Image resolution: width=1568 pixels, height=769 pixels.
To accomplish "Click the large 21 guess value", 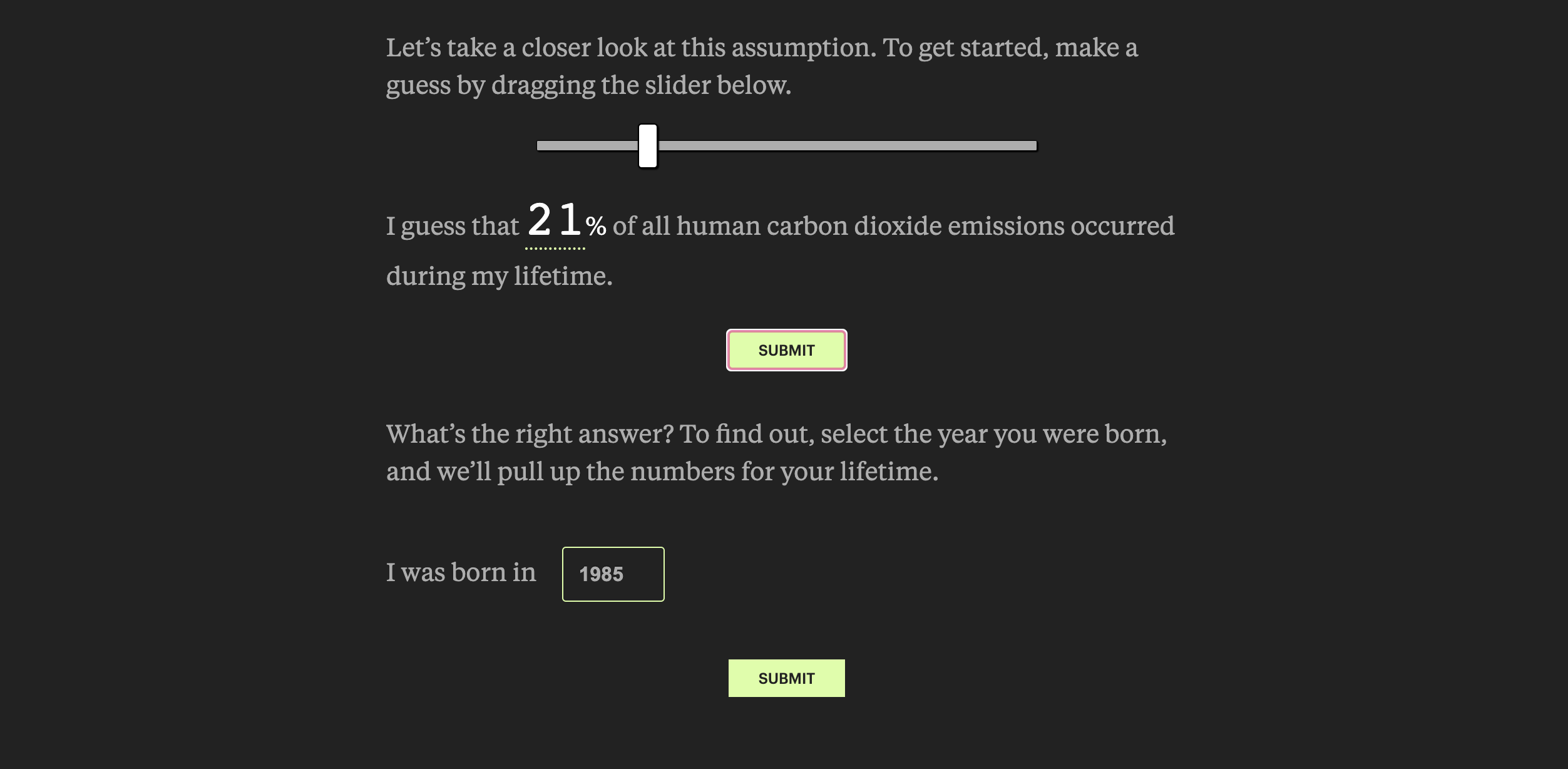I will coord(555,220).
